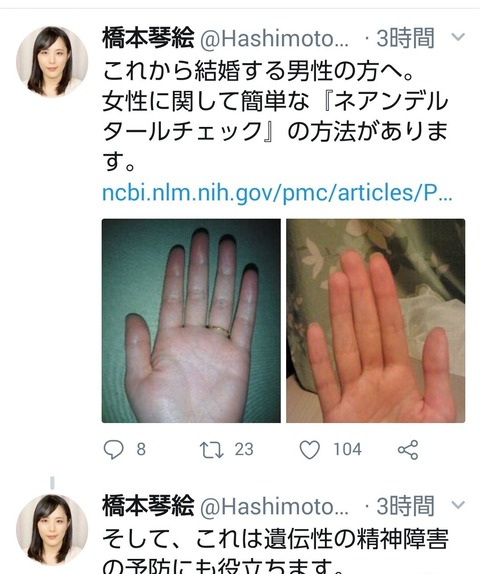480x574 pixels.
Task: Open the @Hashimoto handle on first tweet
Action: click(x=274, y=39)
